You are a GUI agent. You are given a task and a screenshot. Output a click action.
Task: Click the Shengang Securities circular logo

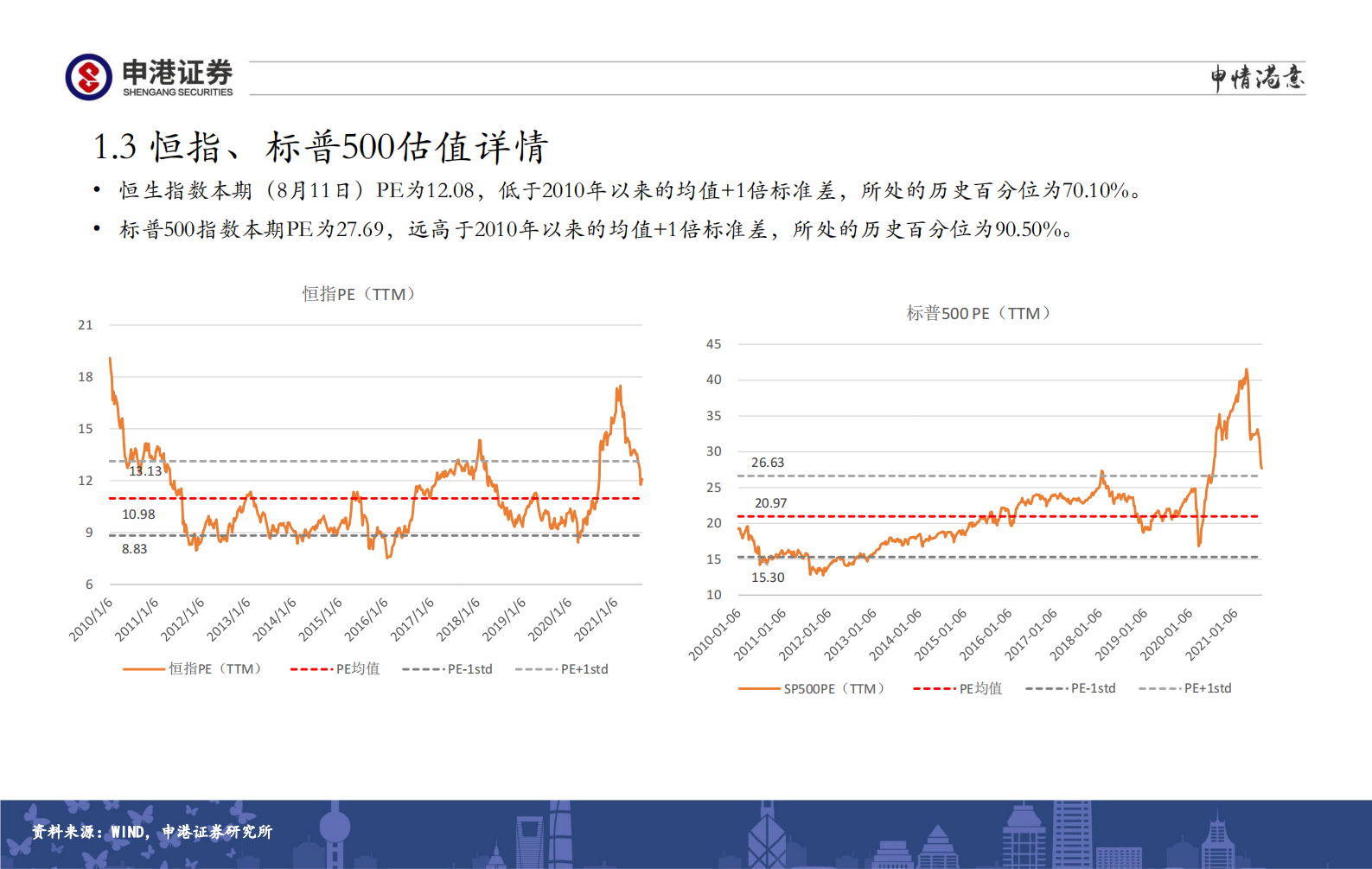click(88, 77)
